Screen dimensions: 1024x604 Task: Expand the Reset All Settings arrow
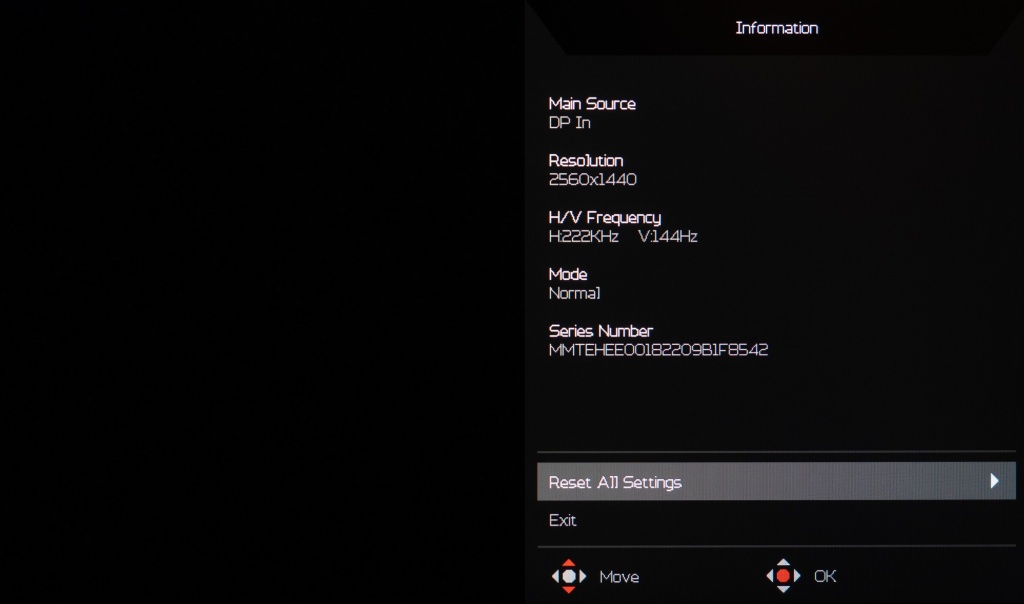tap(994, 481)
